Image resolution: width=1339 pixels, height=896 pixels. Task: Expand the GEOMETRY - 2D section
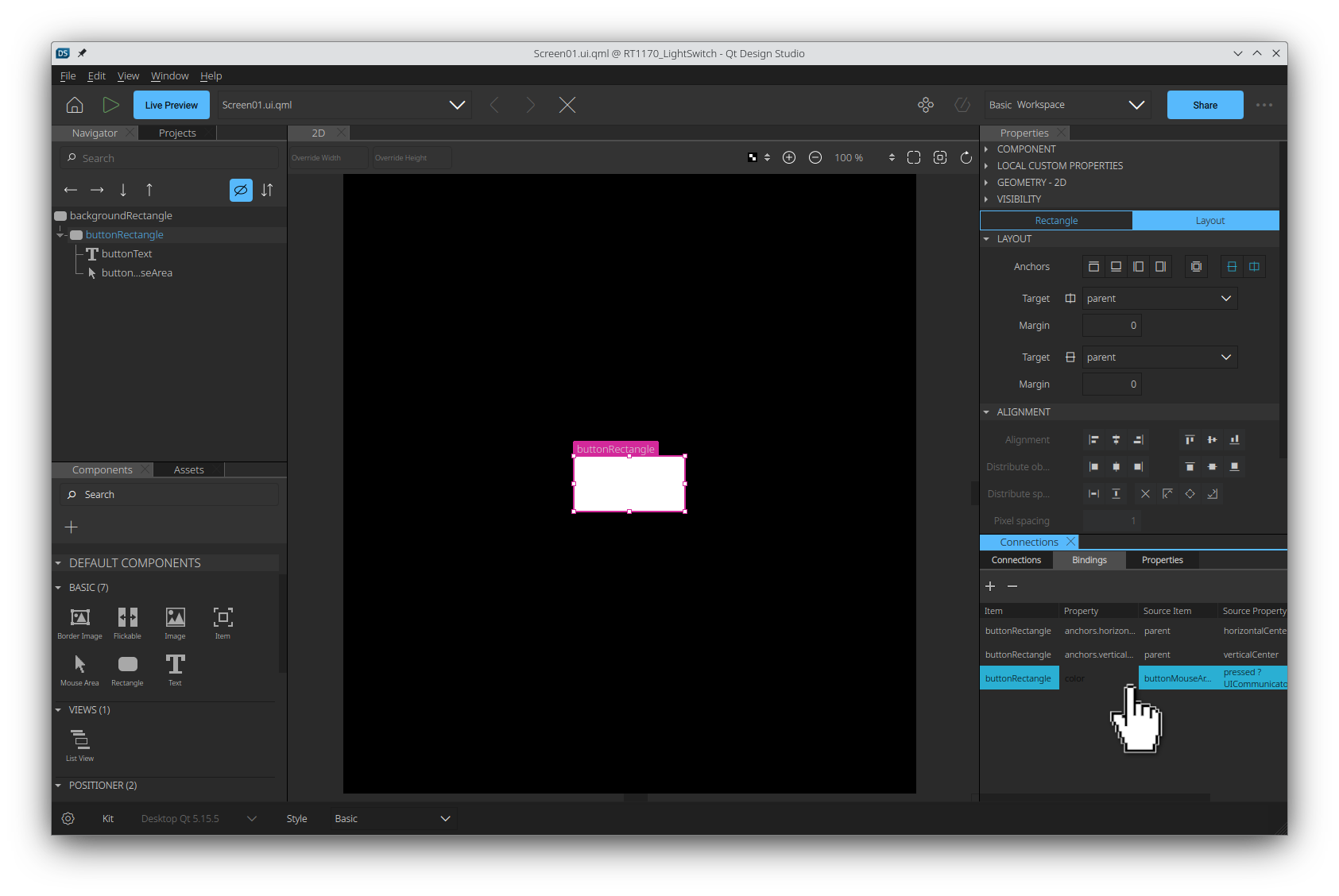[x=1031, y=183]
